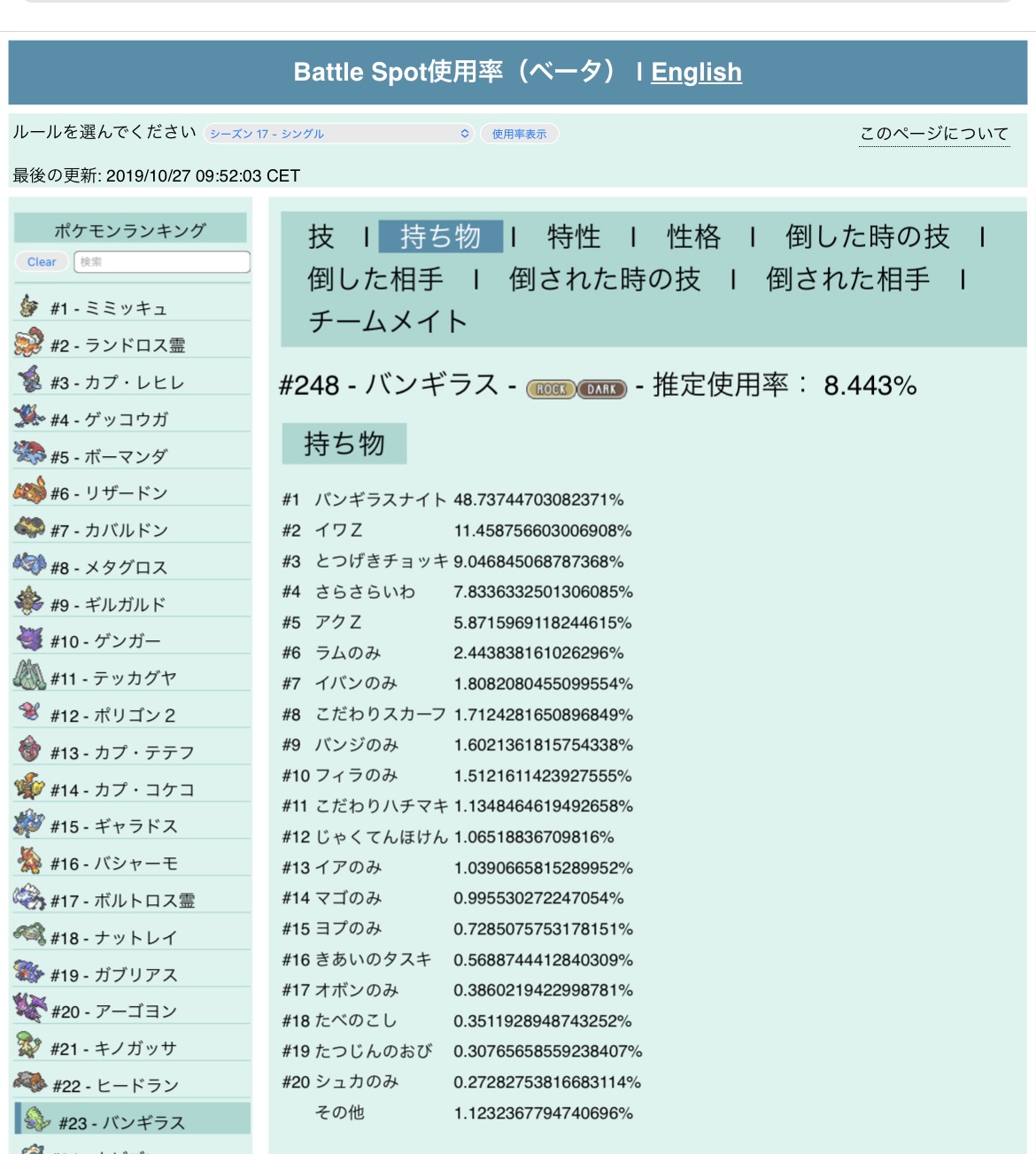Click the ギルガルド sprite icon
This screenshot has height=1154, width=1036.
point(29,601)
